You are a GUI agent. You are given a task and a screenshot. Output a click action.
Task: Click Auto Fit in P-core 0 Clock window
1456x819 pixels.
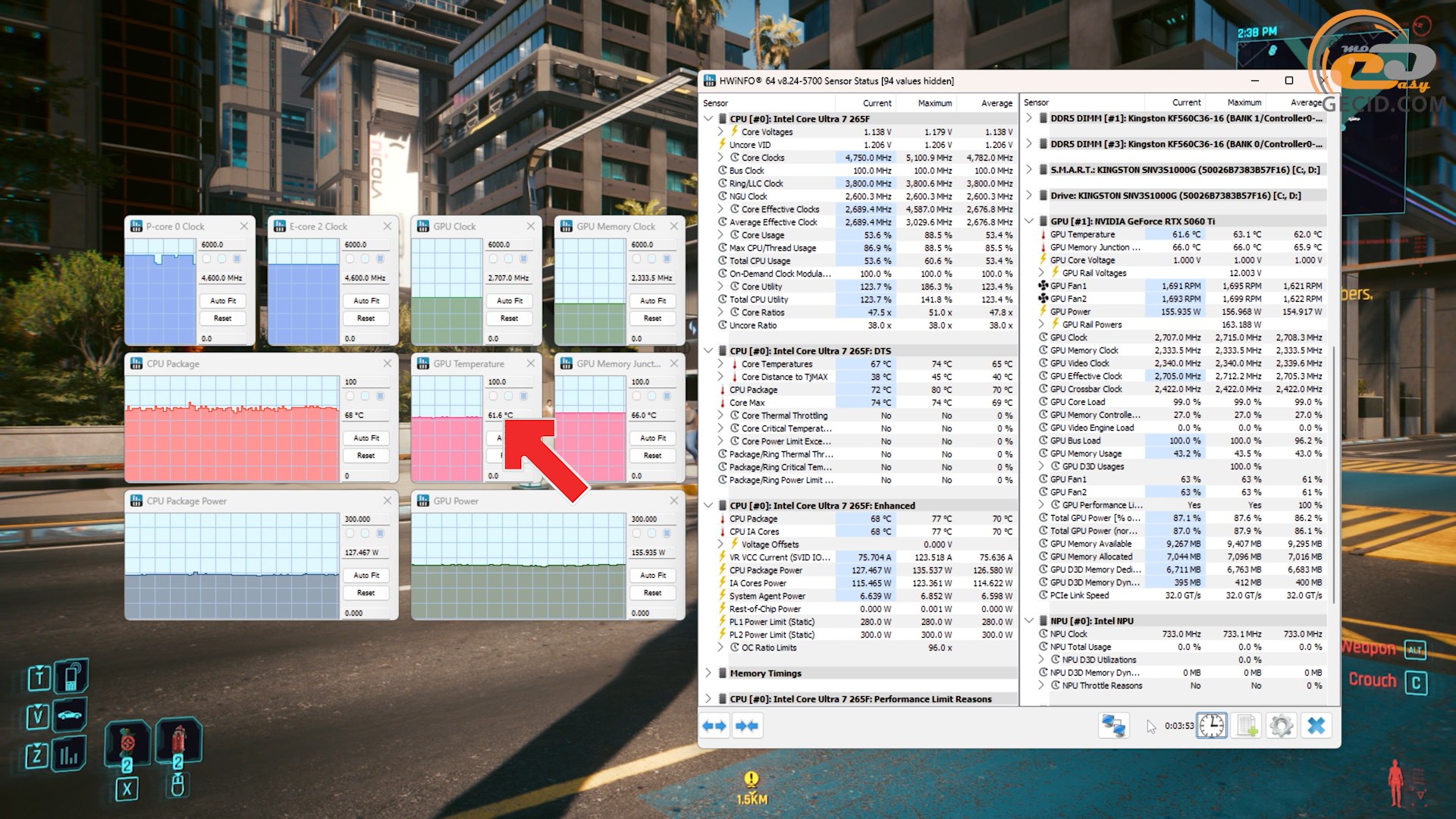click(222, 301)
